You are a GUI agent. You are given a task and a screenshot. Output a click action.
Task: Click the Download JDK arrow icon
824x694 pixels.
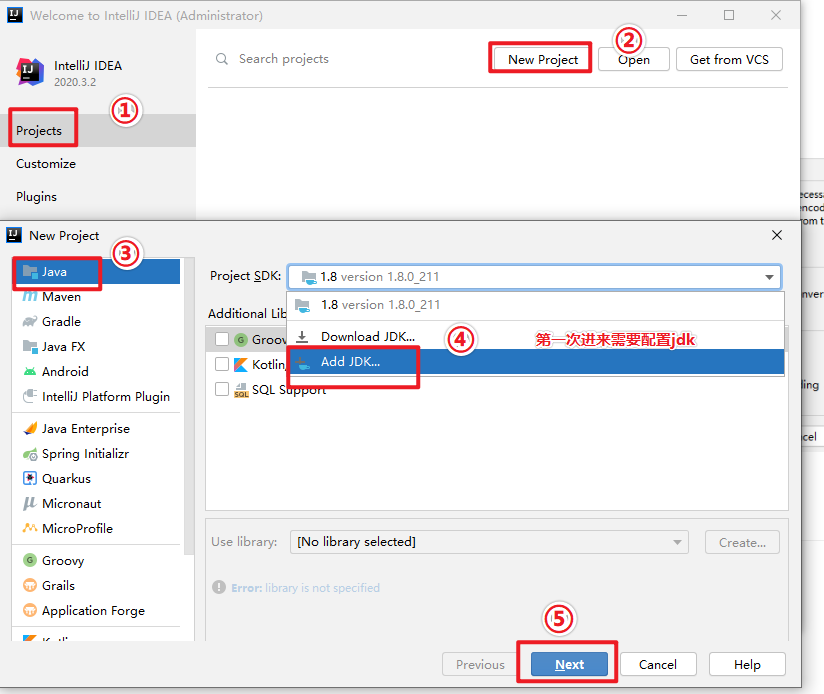click(x=302, y=336)
